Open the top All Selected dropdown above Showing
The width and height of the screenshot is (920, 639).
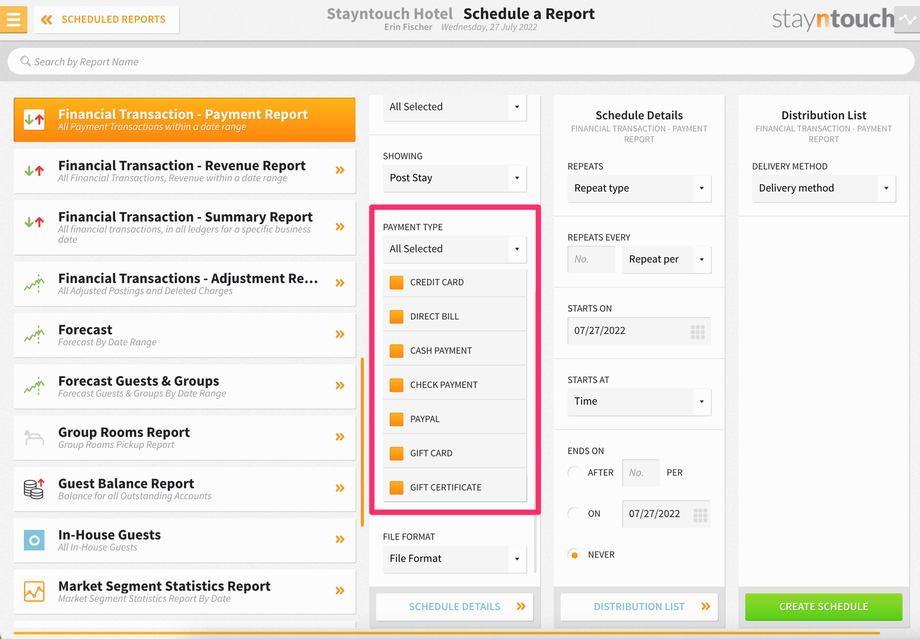pos(455,107)
